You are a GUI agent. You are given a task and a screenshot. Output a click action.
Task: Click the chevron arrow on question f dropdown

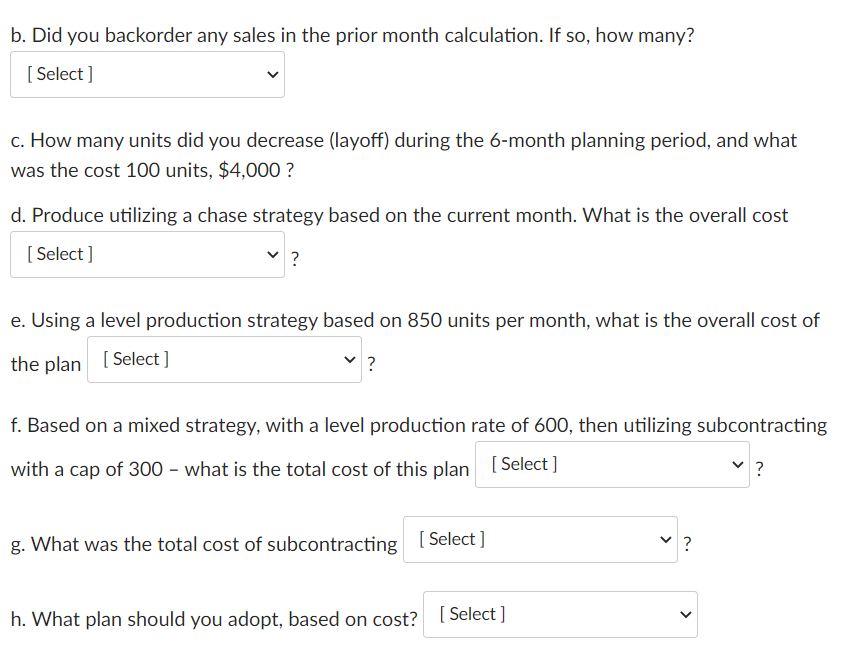(737, 464)
